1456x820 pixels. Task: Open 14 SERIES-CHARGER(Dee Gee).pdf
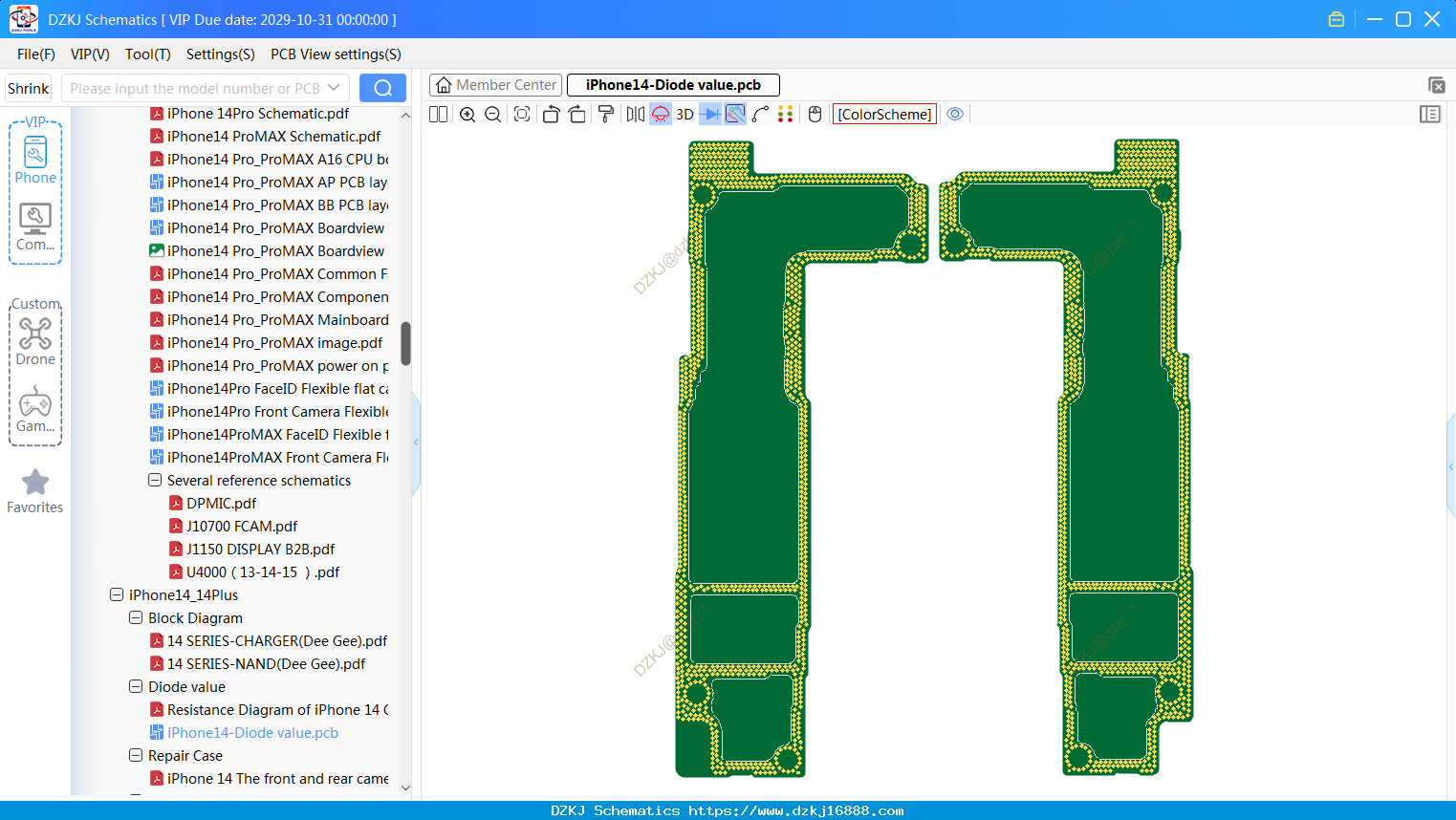click(x=276, y=641)
